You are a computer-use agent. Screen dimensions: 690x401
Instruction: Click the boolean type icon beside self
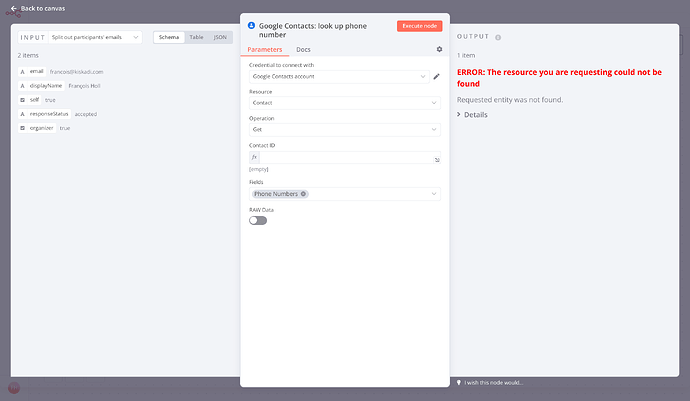pos(22,100)
